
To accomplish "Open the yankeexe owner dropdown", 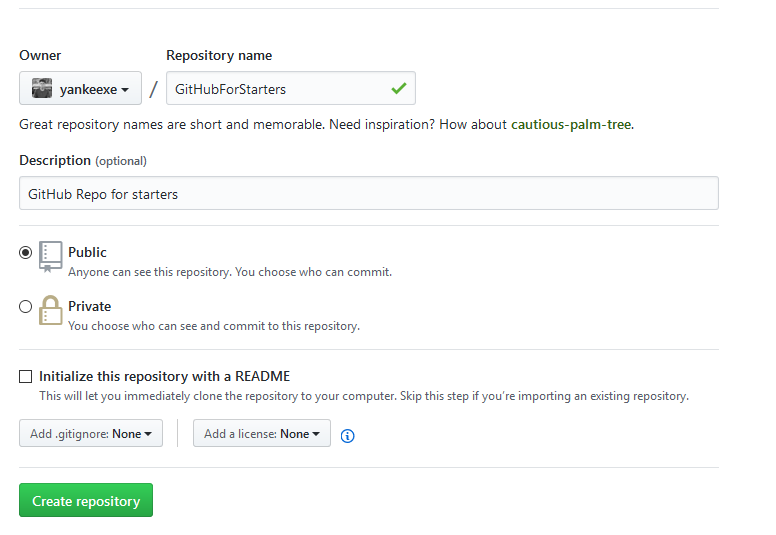I will pyautogui.click(x=80, y=89).
